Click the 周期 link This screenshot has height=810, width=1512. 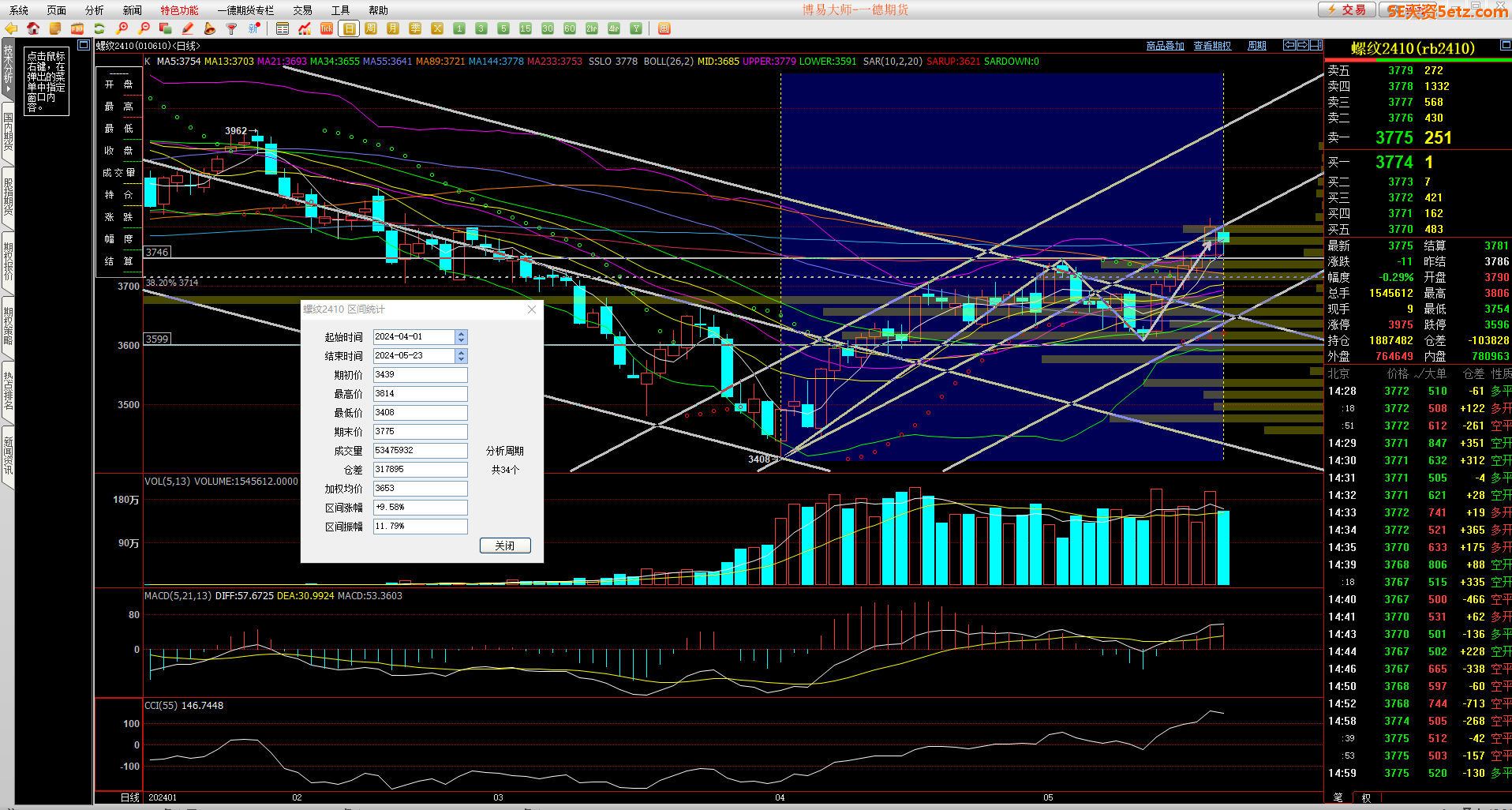(x=1257, y=46)
